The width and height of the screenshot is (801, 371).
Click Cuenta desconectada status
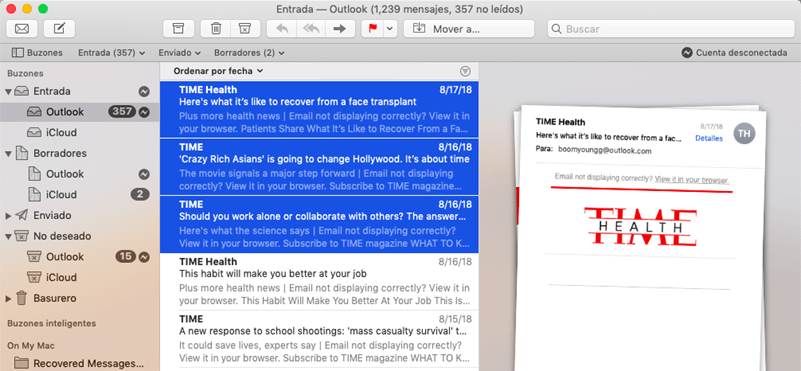pyautogui.click(x=734, y=53)
